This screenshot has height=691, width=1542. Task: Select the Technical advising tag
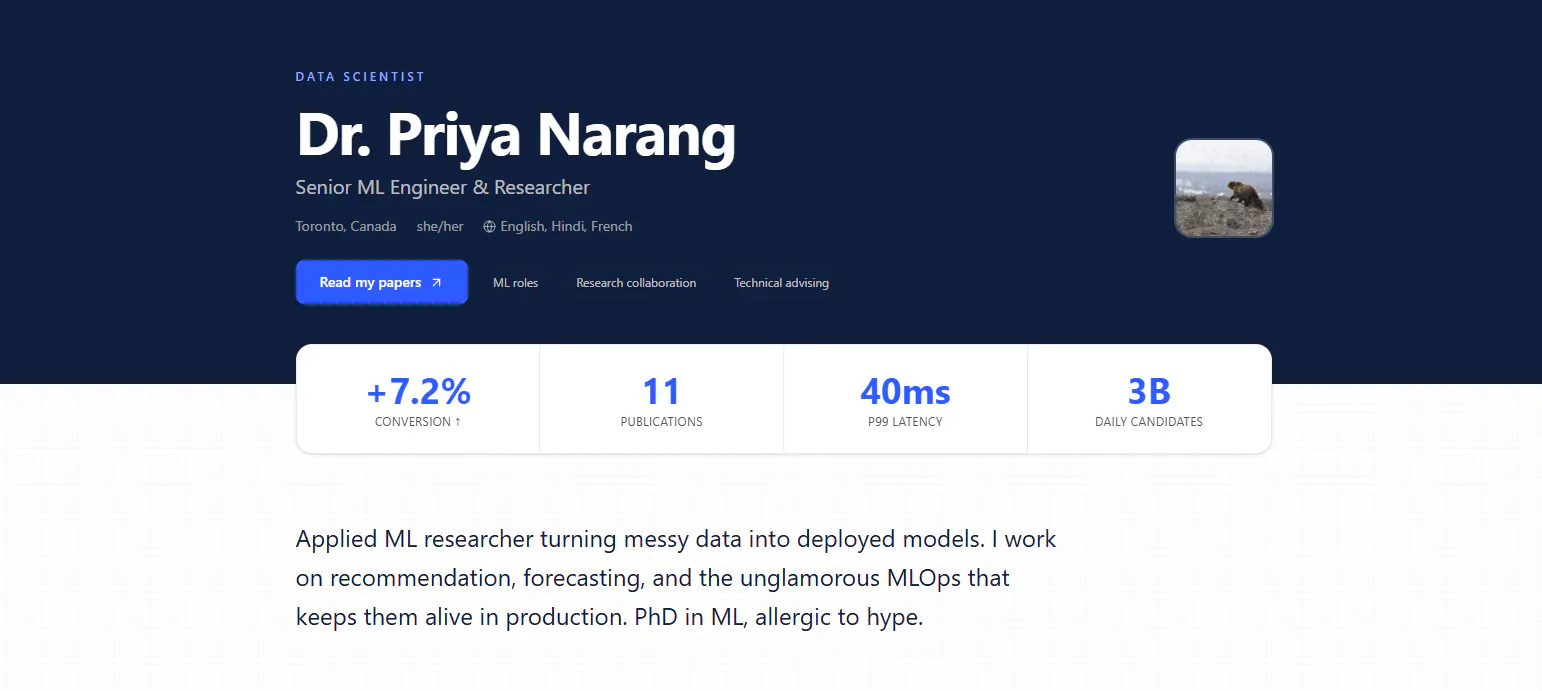tap(781, 283)
